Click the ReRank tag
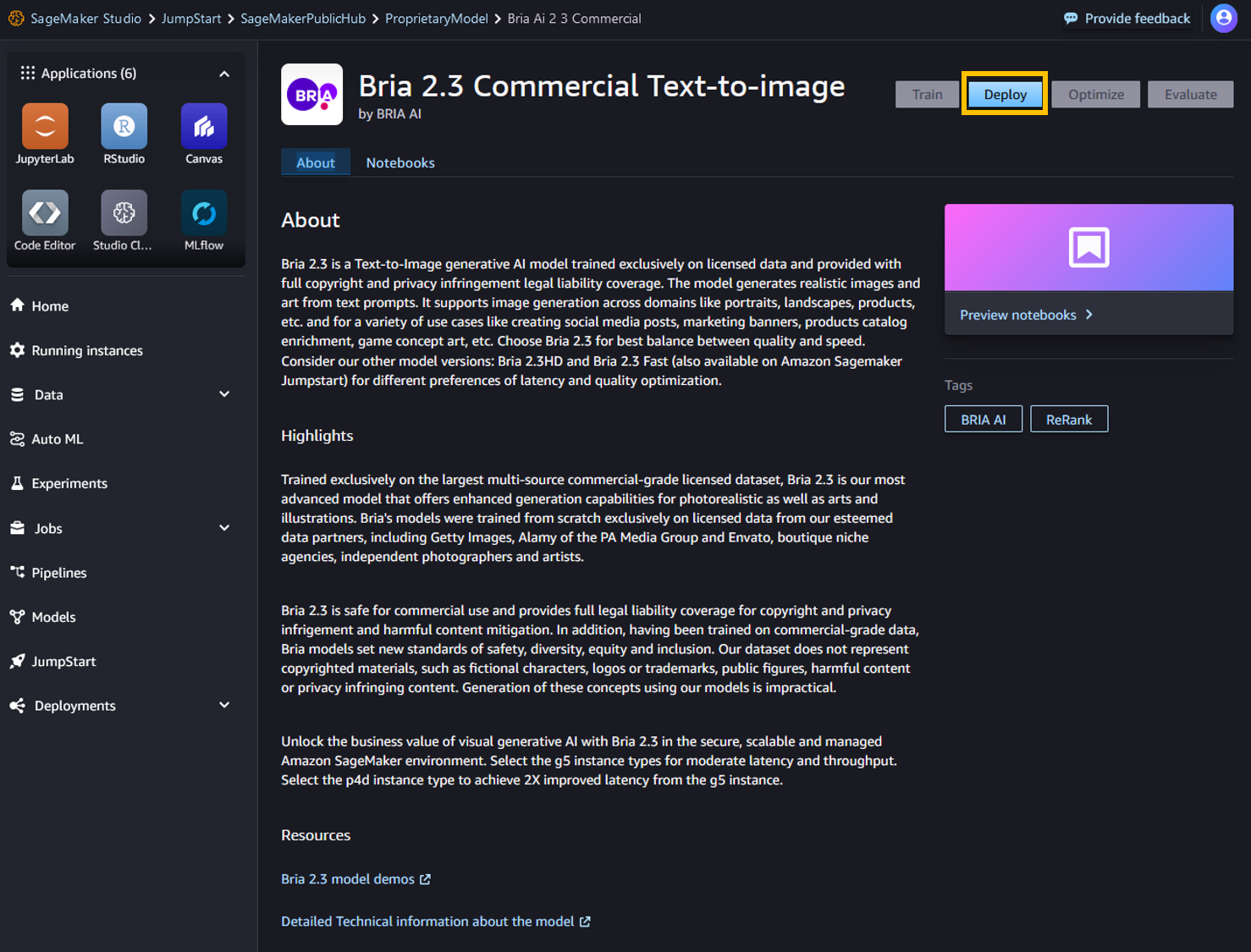 pyautogui.click(x=1069, y=419)
